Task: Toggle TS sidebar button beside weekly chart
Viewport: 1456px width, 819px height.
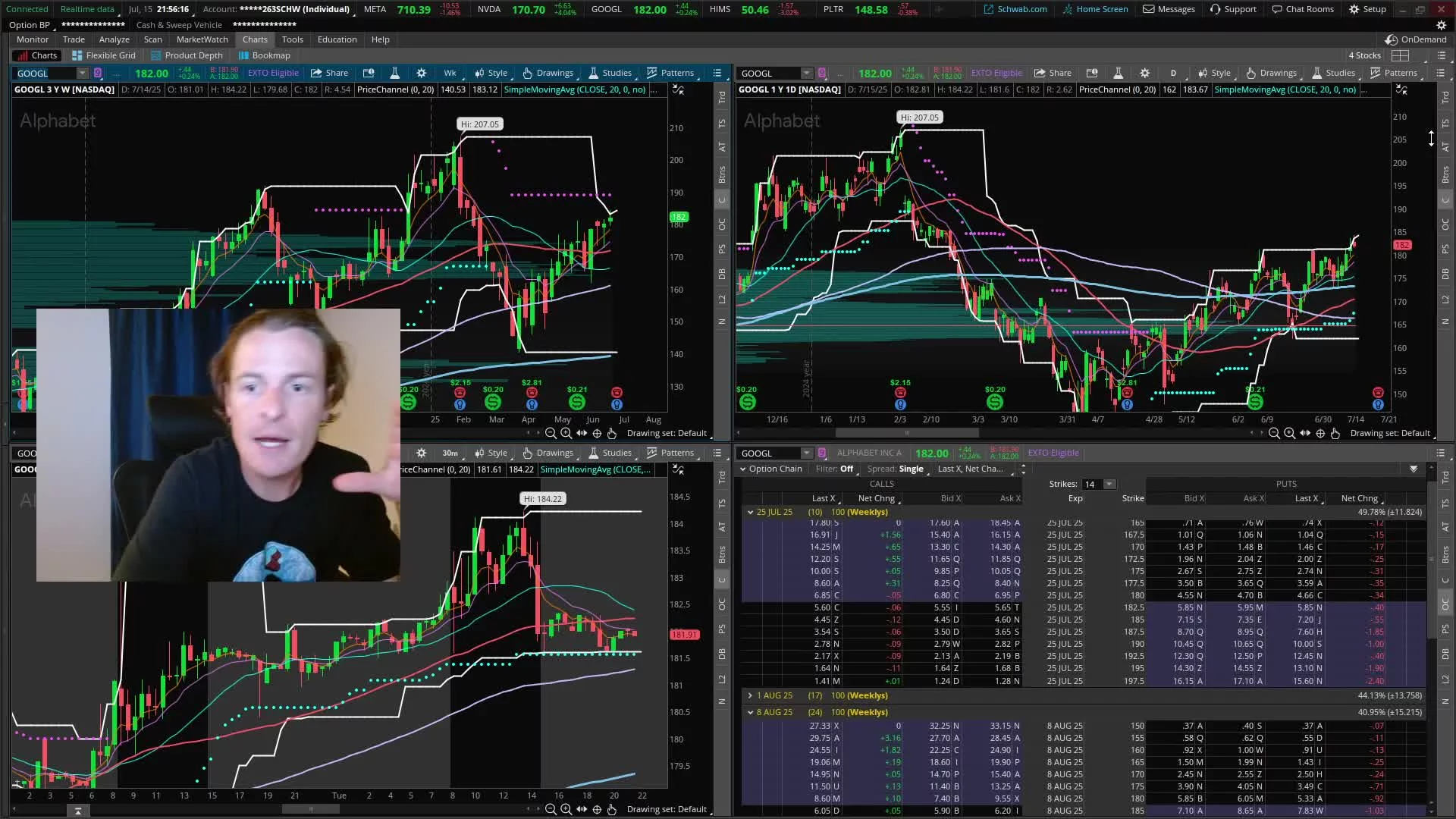Action: 722,122
